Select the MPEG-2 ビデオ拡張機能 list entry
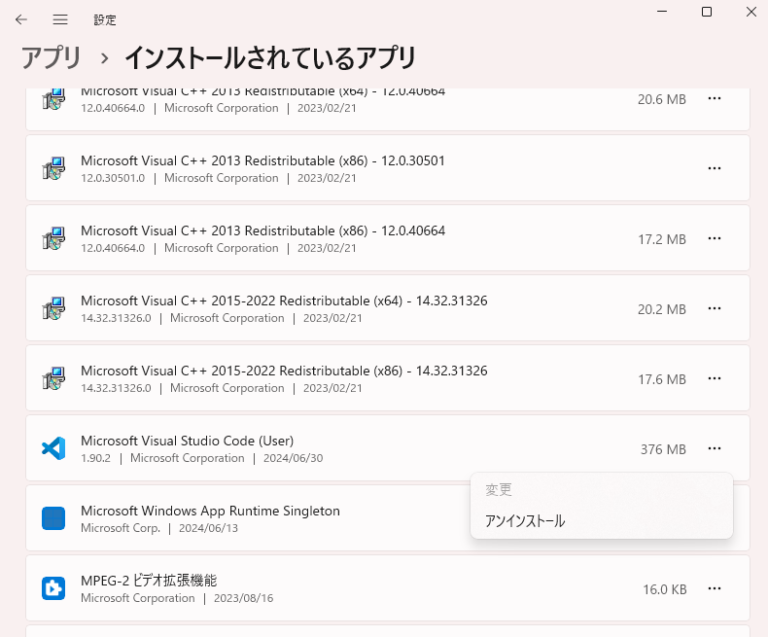This screenshot has width=768, height=637. [300, 588]
